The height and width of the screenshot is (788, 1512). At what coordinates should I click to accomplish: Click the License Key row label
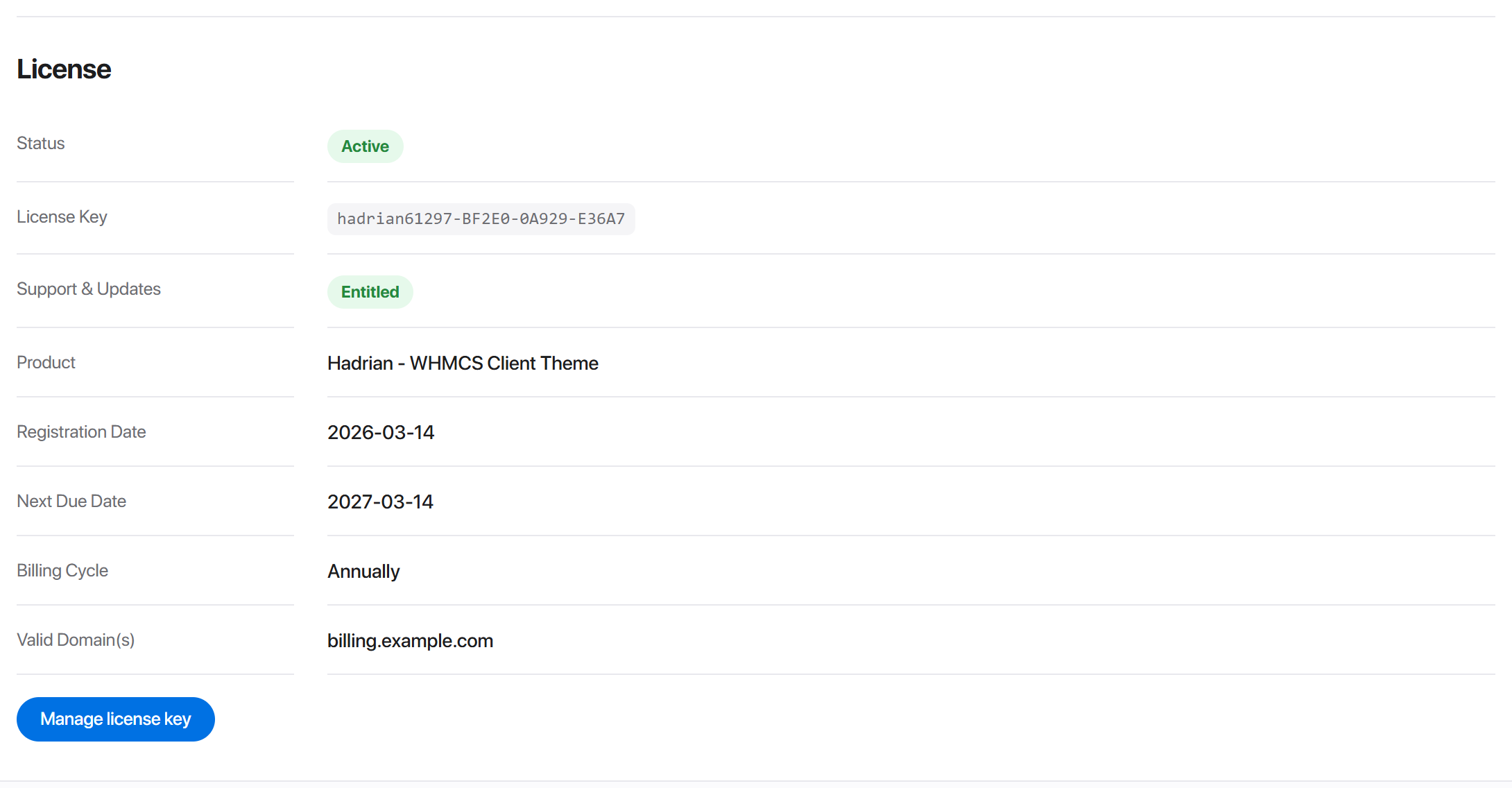pos(62,217)
